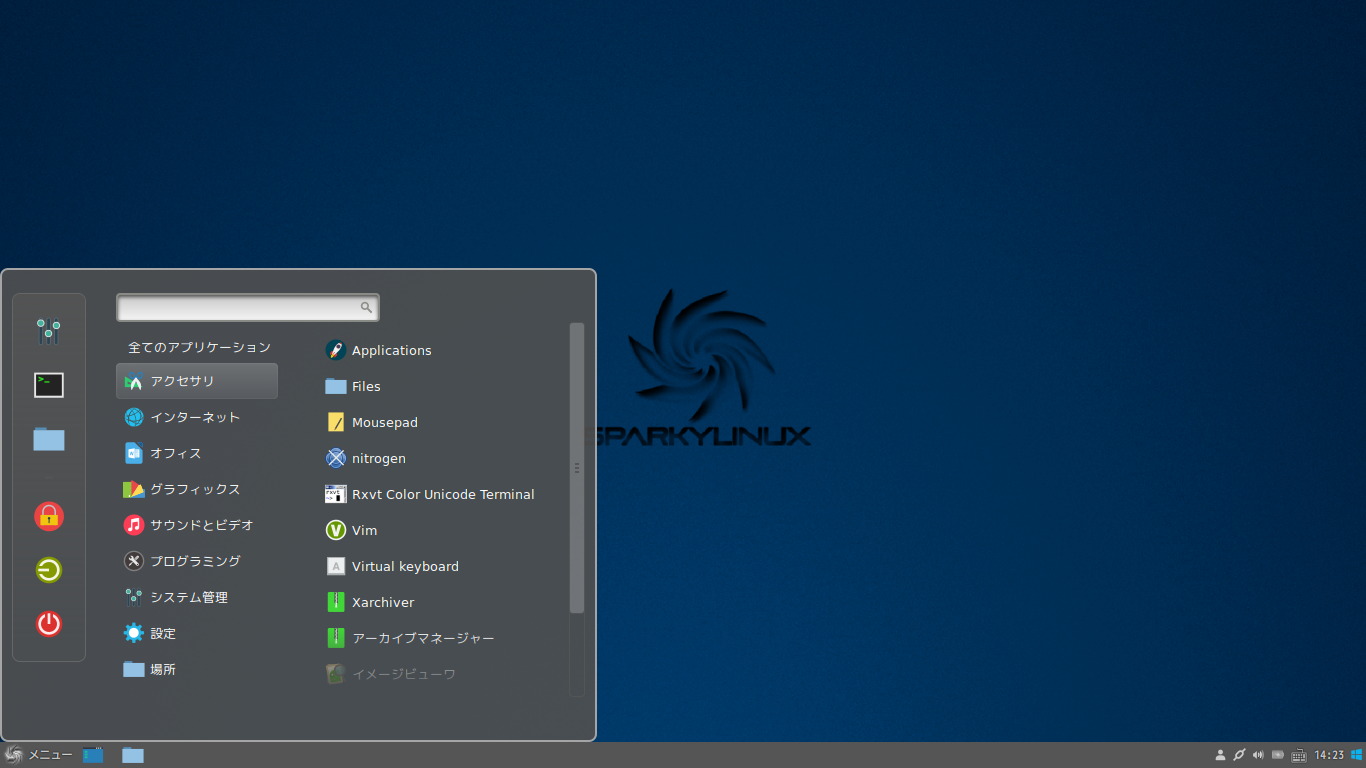Open file manager folder in favorites sidebar
This screenshot has width=1366, height=768.
coord(49,439)
